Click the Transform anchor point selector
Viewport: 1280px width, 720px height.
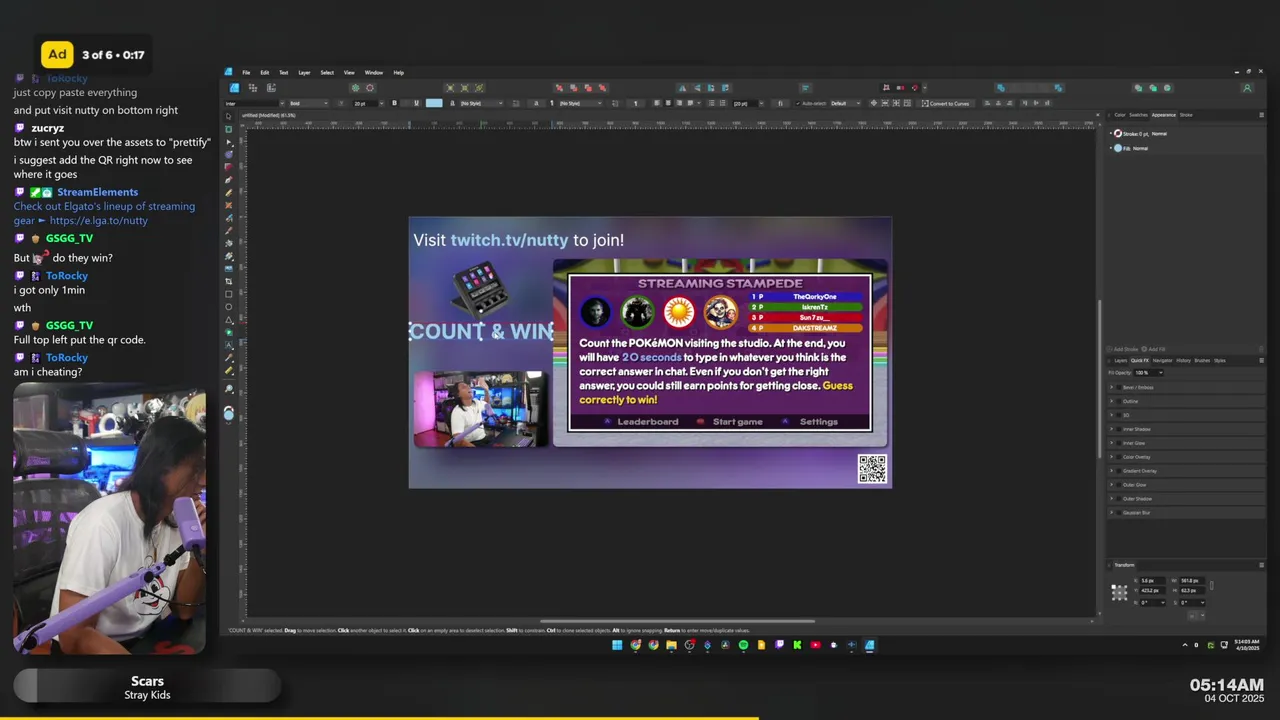[x=1119, y=593]
